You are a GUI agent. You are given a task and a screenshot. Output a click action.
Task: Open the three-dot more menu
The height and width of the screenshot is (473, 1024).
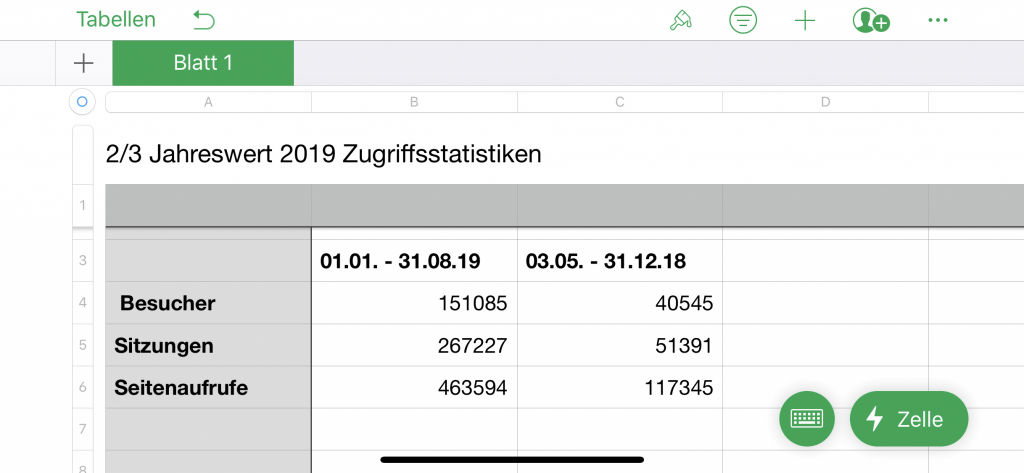(938, 20)
